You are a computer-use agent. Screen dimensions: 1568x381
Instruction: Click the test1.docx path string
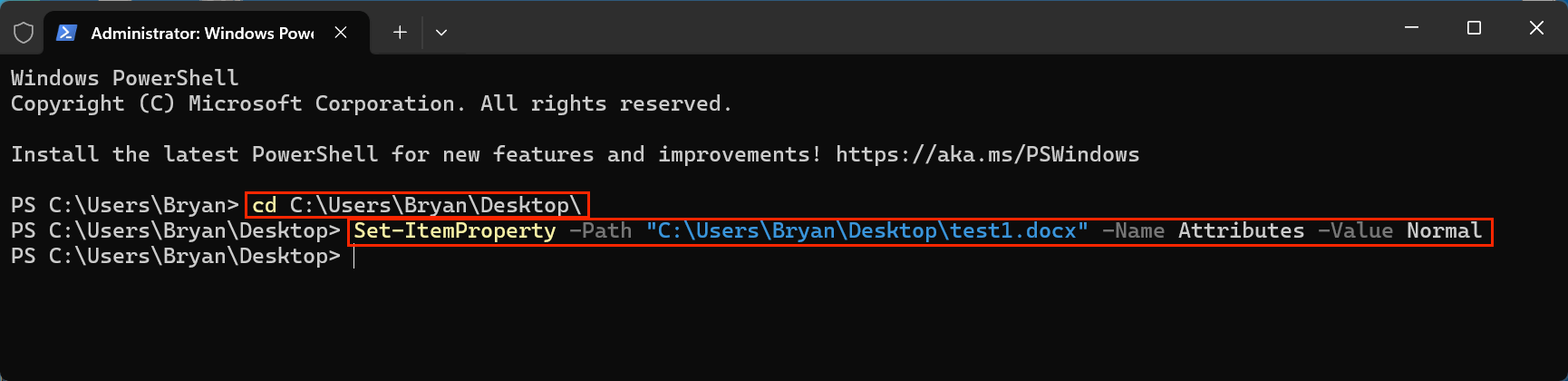[866, 231]
